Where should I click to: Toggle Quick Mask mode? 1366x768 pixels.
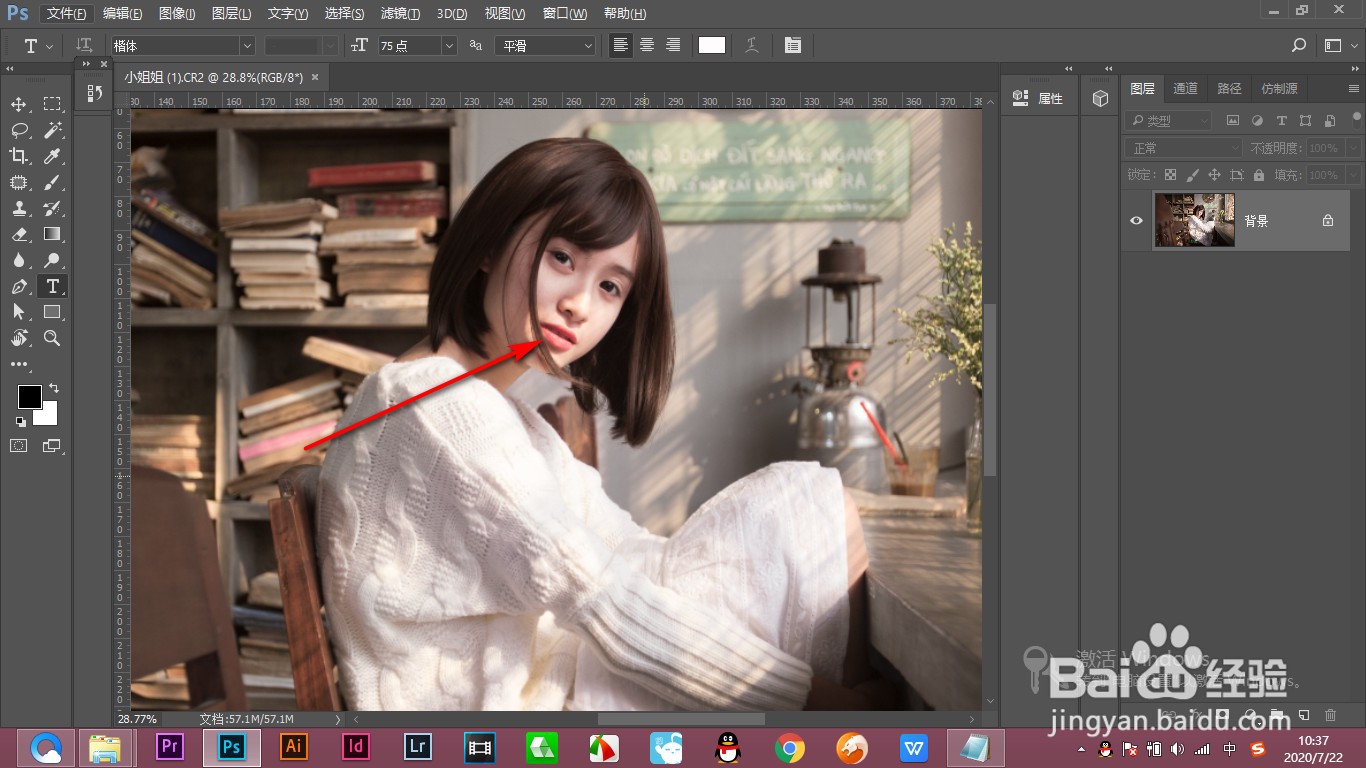[19, 446]
